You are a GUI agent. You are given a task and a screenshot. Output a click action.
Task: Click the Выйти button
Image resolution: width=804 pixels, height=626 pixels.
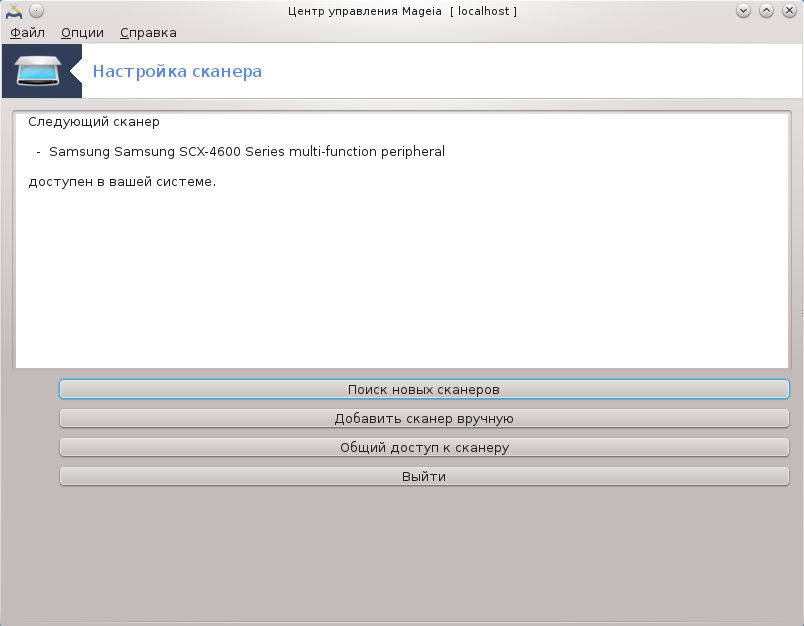coord(424,476)
